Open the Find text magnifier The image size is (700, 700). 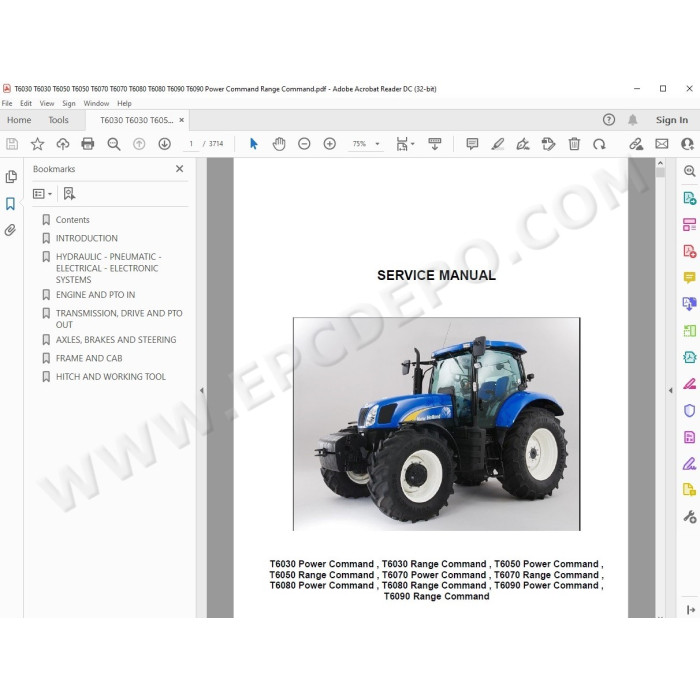(x=114, y=144)
